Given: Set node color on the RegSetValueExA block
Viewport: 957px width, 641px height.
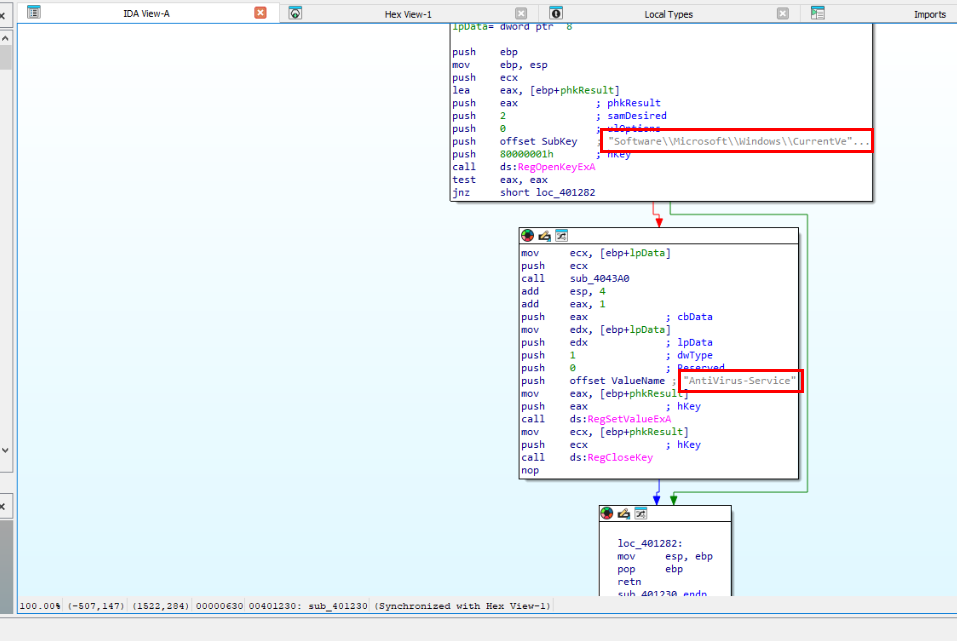Looking at the screenshot, I should pyautogui.click(x=527, y=236).
